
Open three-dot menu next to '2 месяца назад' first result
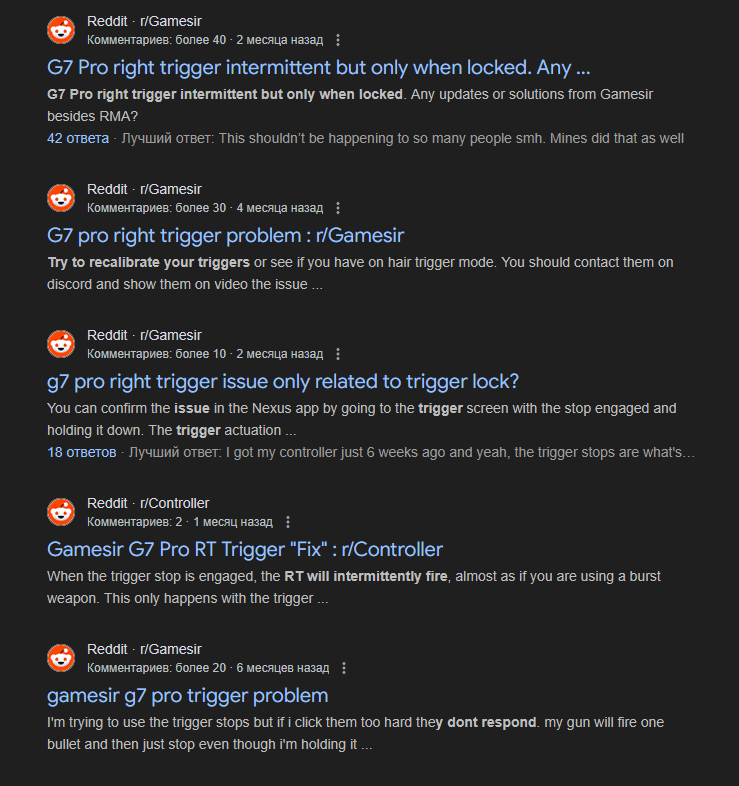[338, 40]
